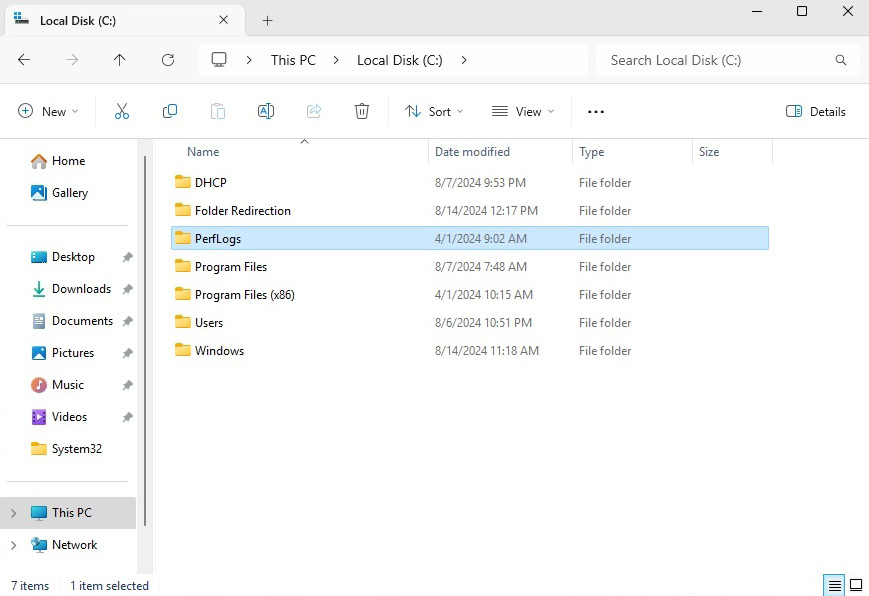This screenshot has height=596, width=869.
Task: Toggle the Details pane
Action: 816,111
